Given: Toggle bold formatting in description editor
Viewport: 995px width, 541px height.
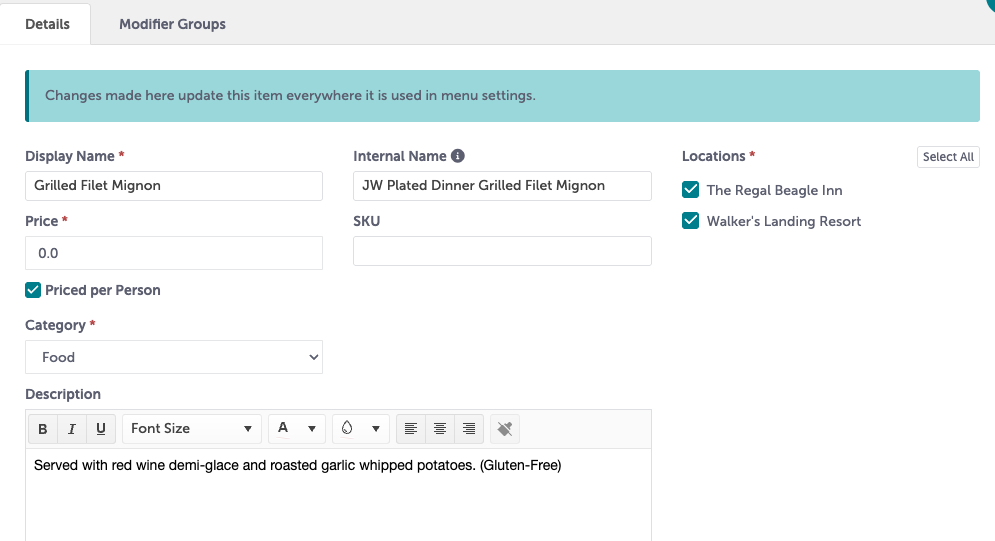Looking at the screenshot, I should 43,429.
